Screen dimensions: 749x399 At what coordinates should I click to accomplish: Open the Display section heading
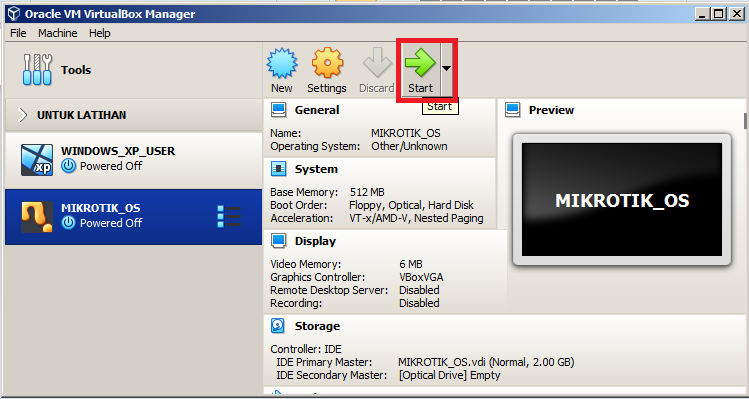[315, 241]
